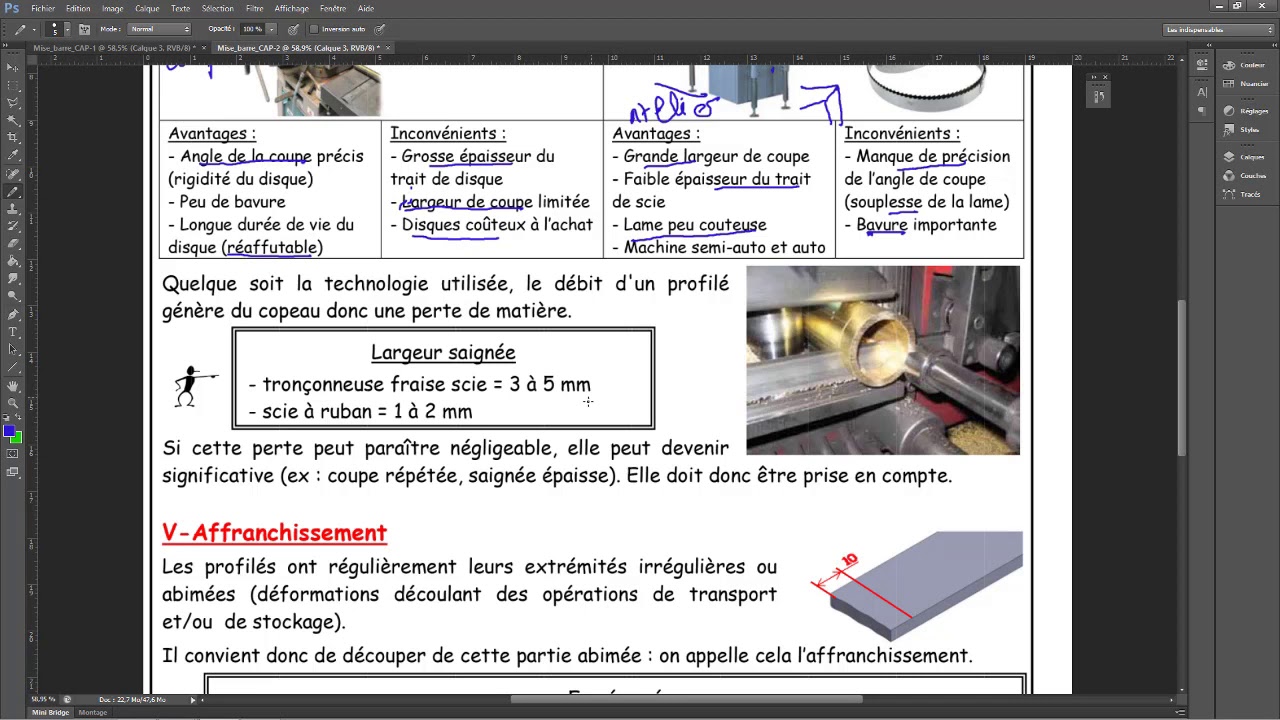Click the blue foreground color swatch
1280x720 pixels.
8,430
